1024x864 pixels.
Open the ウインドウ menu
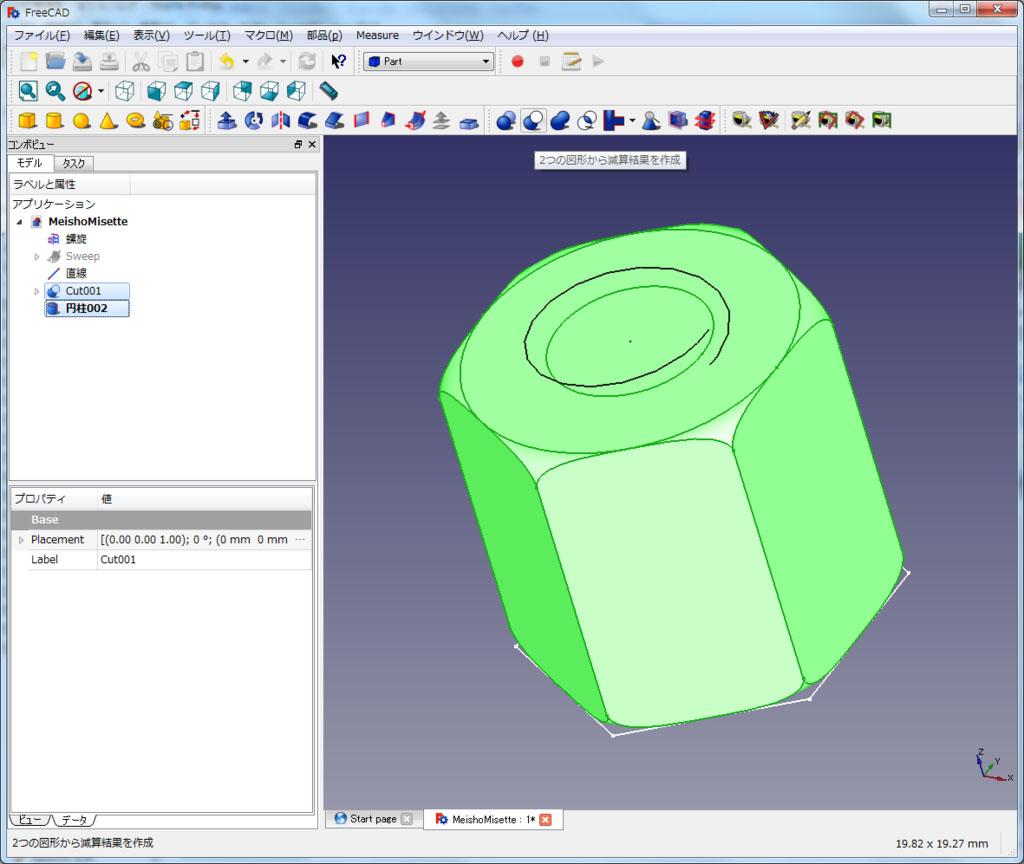click(x=448, y=35)
